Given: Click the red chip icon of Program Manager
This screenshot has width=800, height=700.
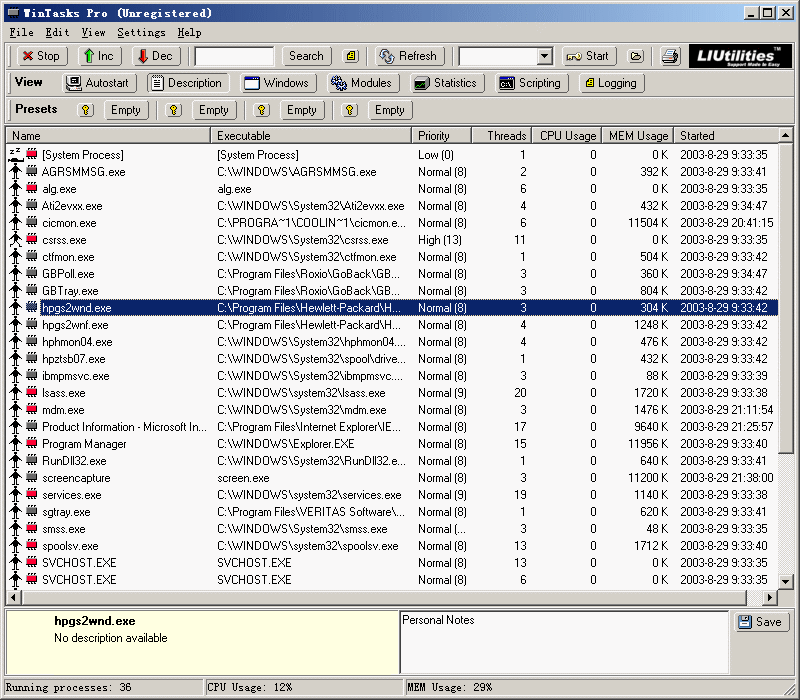Looking at the screenshot, I should tap(32, 443).
